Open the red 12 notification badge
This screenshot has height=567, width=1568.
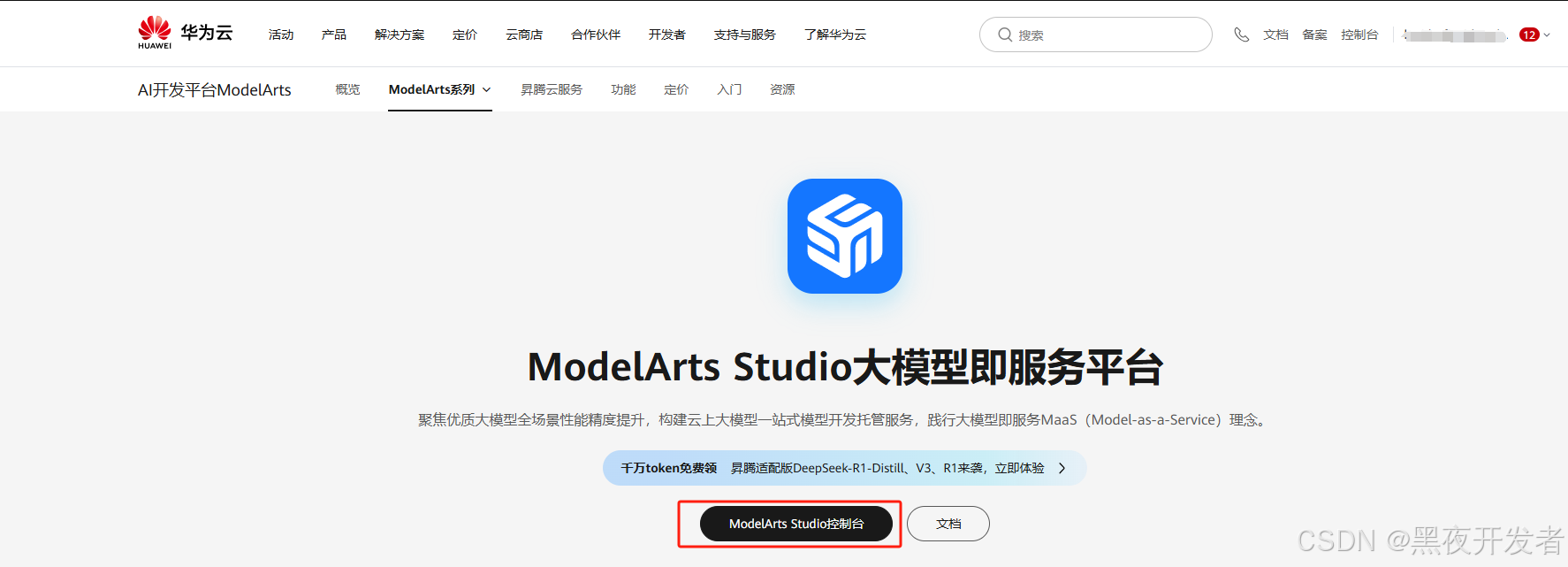1529,34
